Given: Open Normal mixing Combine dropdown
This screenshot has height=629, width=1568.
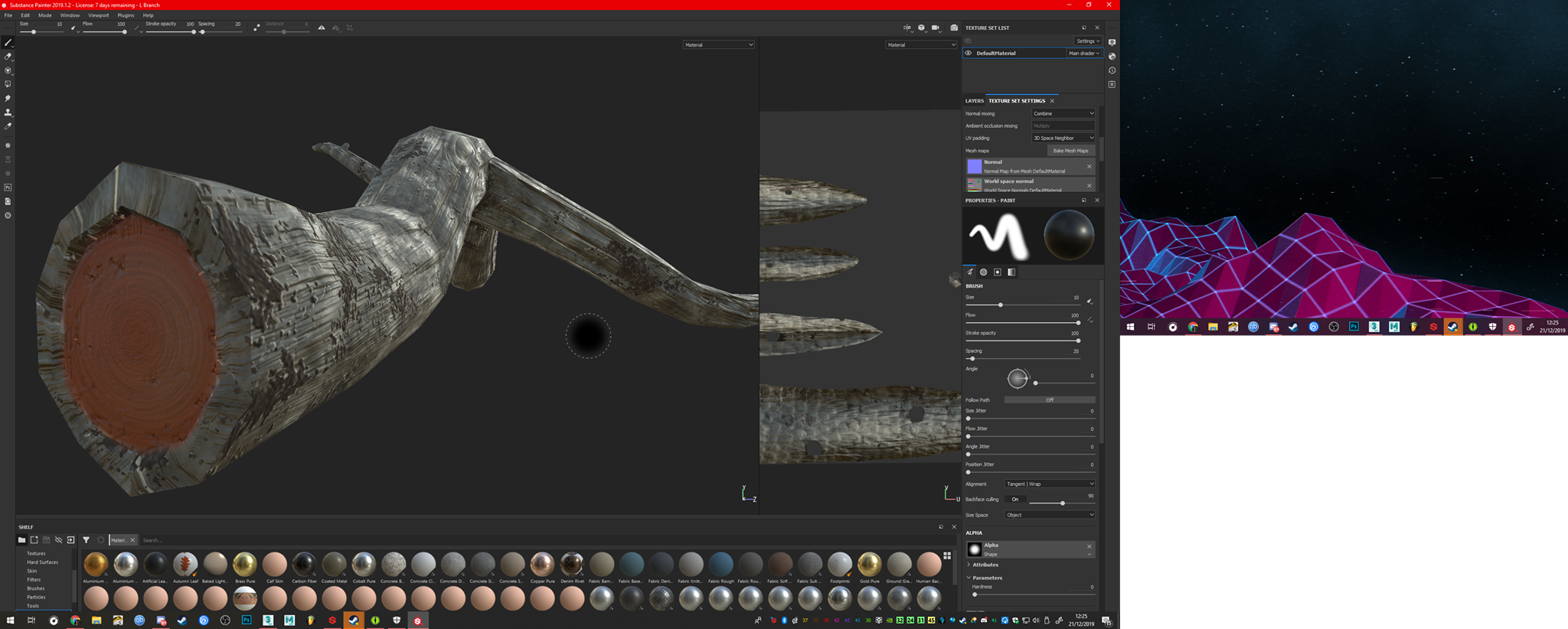Looking at the screenshot, I should [1063, 113].
